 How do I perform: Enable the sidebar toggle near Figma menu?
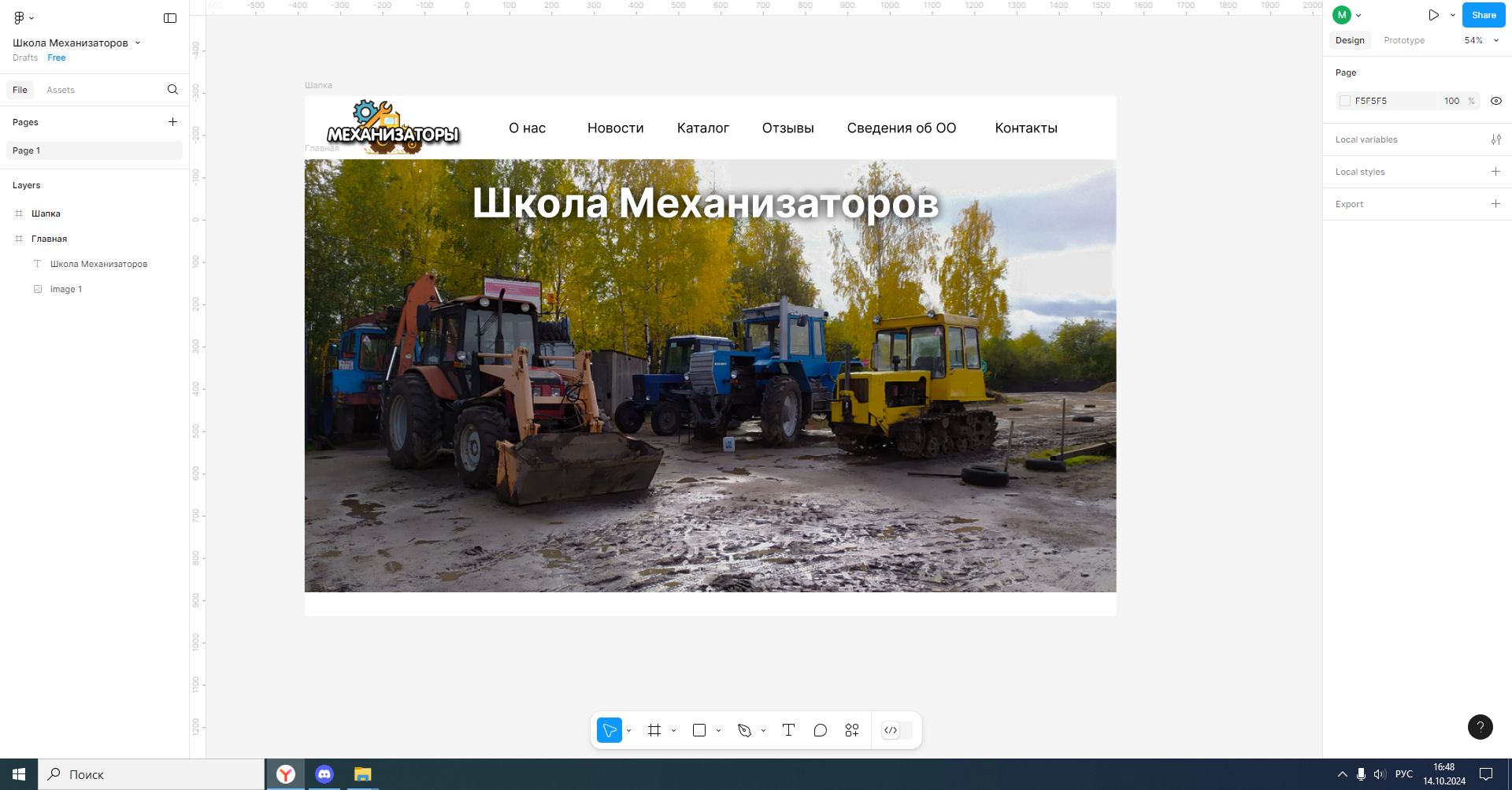click(x=170, y=17)
